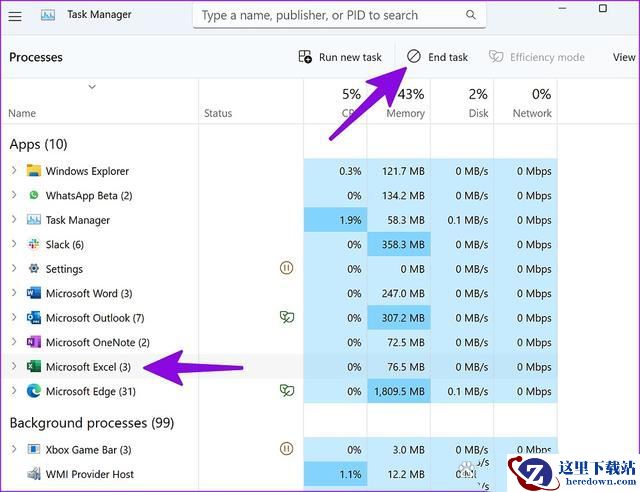Expand Microsoft OneNote (2) group

tap(14, 342)
